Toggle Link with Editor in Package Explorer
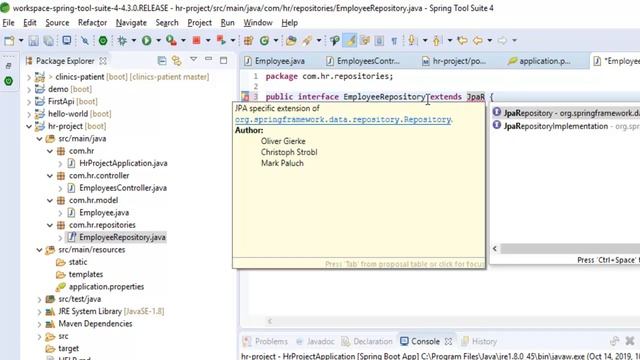Image resolution: width=640 pixels, height=360 pixels. [x=177, y=61]
